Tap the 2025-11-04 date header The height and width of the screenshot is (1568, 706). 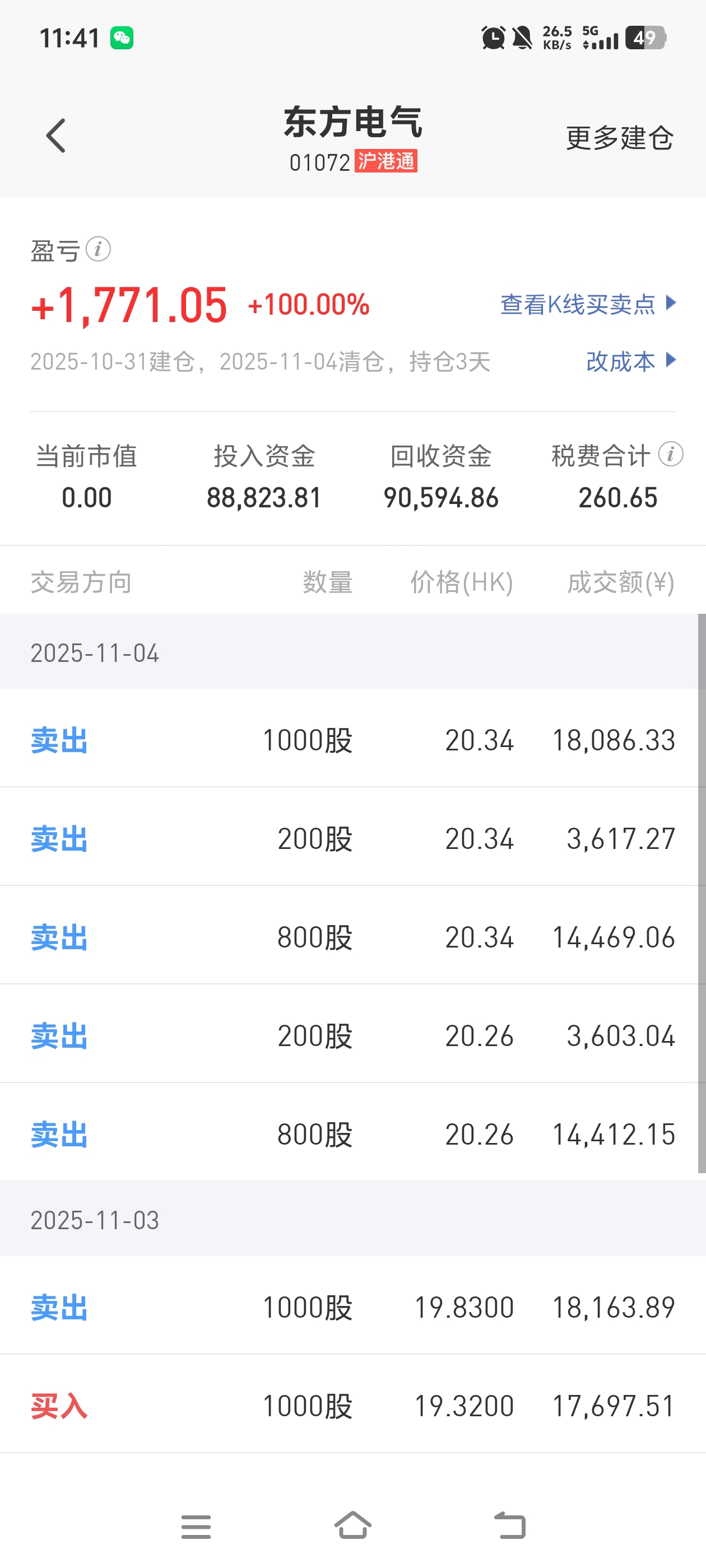click(x=95, y=653)
